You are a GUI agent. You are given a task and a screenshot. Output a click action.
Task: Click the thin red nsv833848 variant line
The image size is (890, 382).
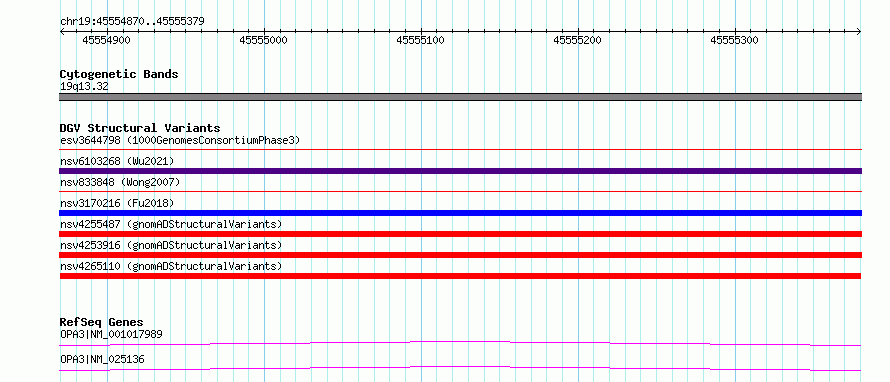pyautogui.click(x=460, y=192)
